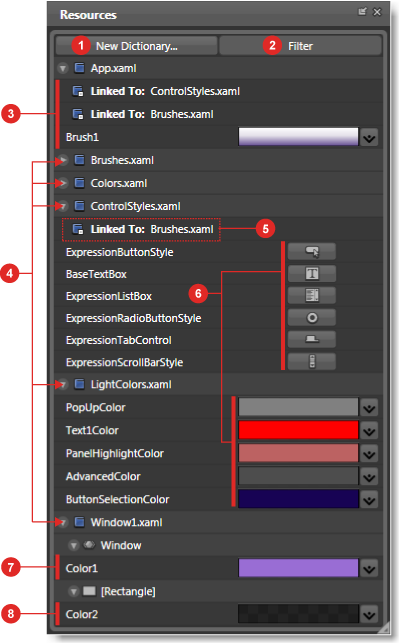Select the Brush1 resource name
This screenshot has width=399, height=643.
pyautogui.click(x=82, y=137)
